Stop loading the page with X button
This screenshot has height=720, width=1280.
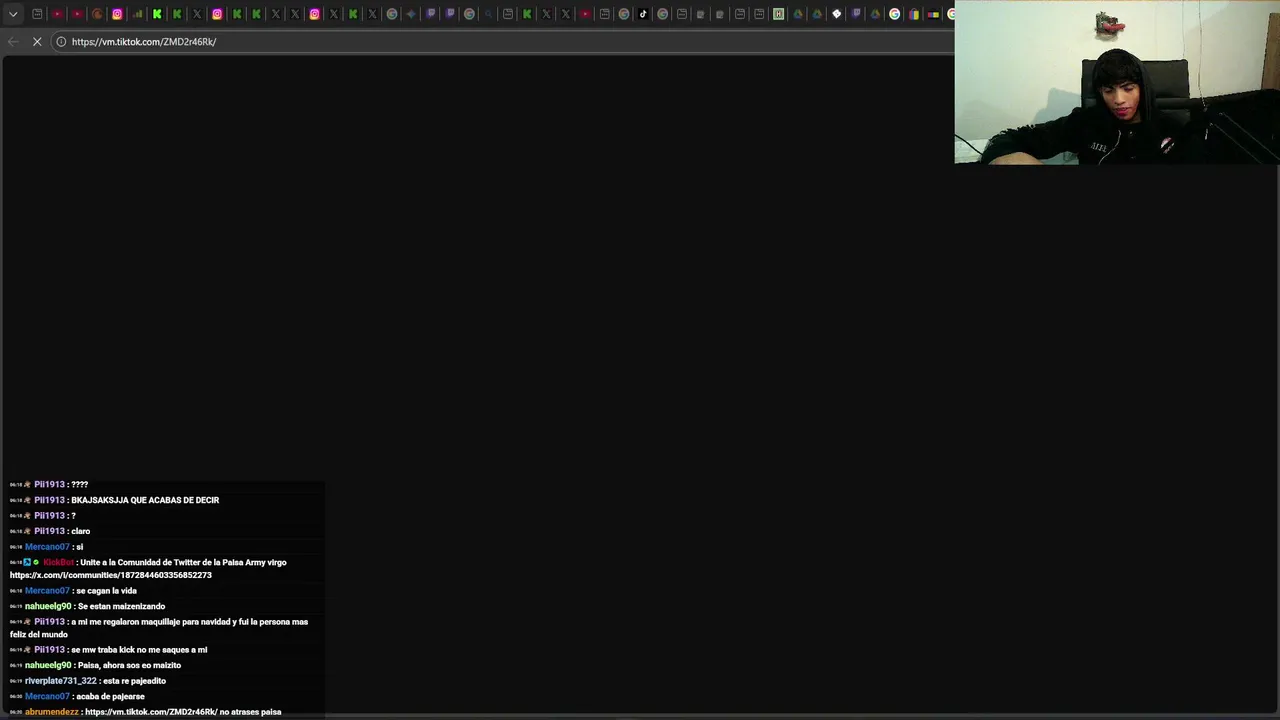(37, 41)
